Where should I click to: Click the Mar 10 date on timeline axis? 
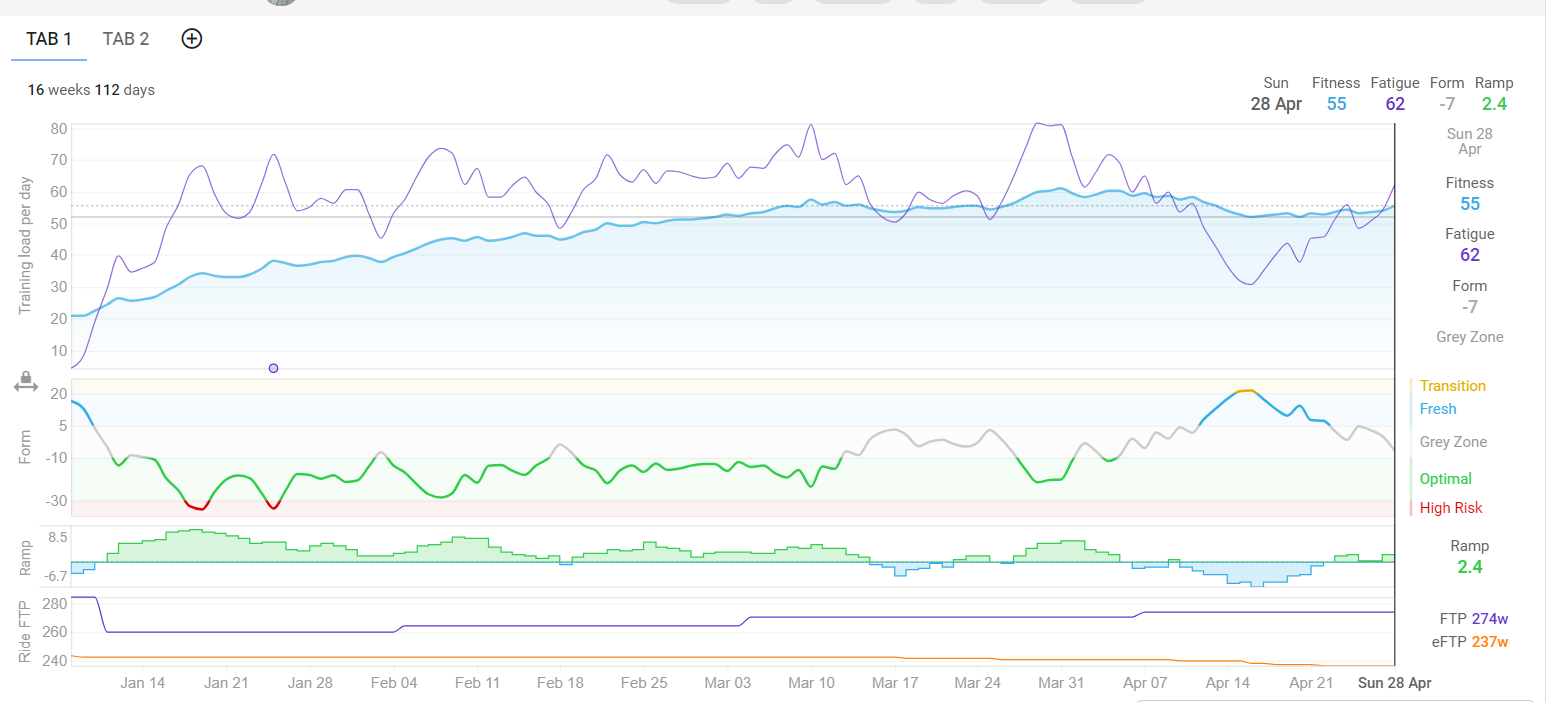(811, 683)
